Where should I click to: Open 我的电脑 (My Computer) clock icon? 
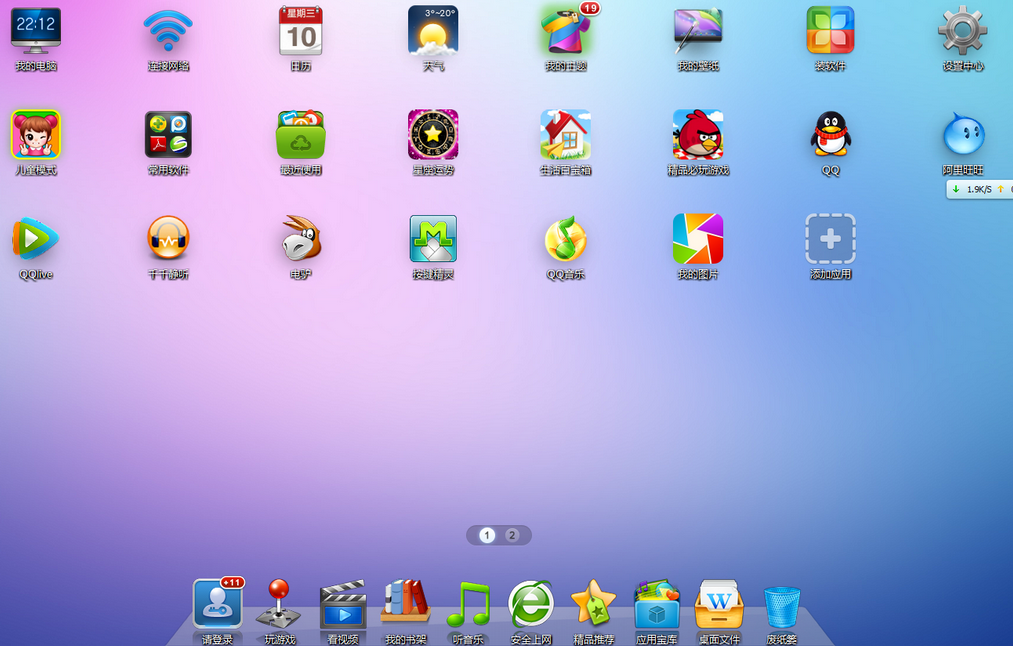click(x=36, y=30)
